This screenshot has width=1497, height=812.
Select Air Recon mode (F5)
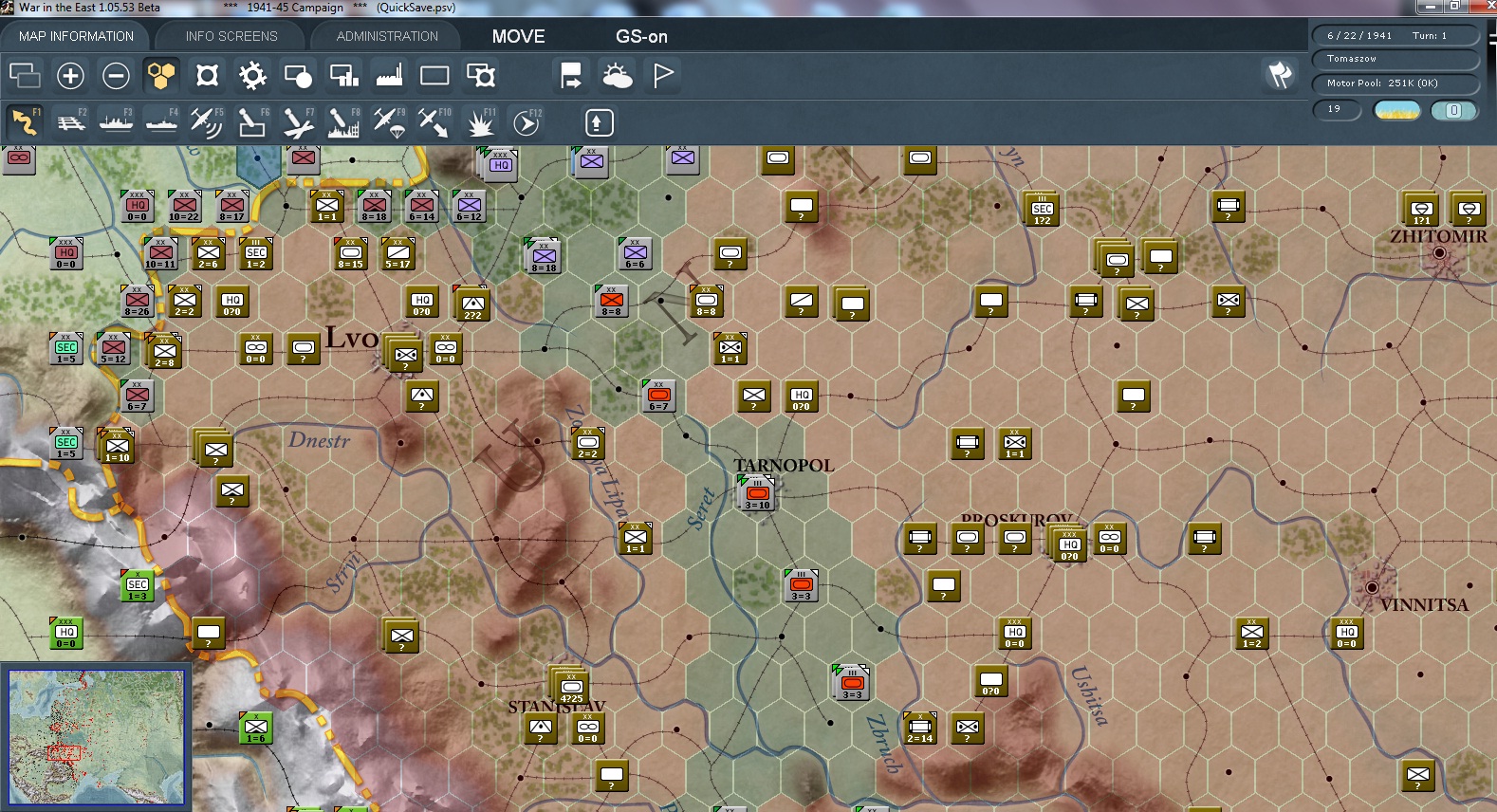[x=207, y=122]
